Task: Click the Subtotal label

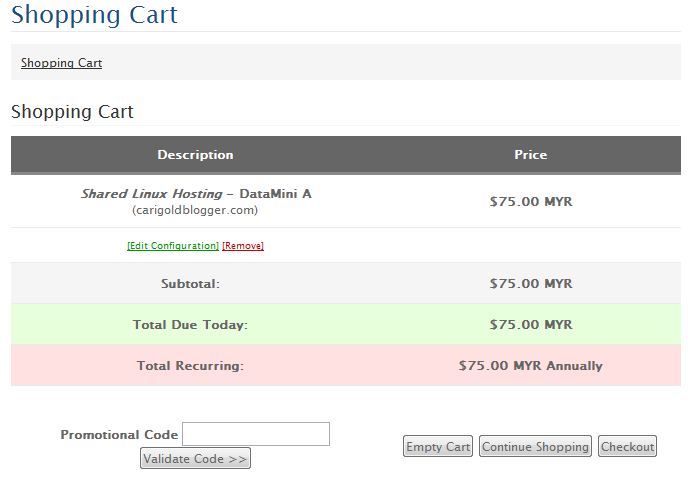Action: pyautogui.click(x=190, y=284)
